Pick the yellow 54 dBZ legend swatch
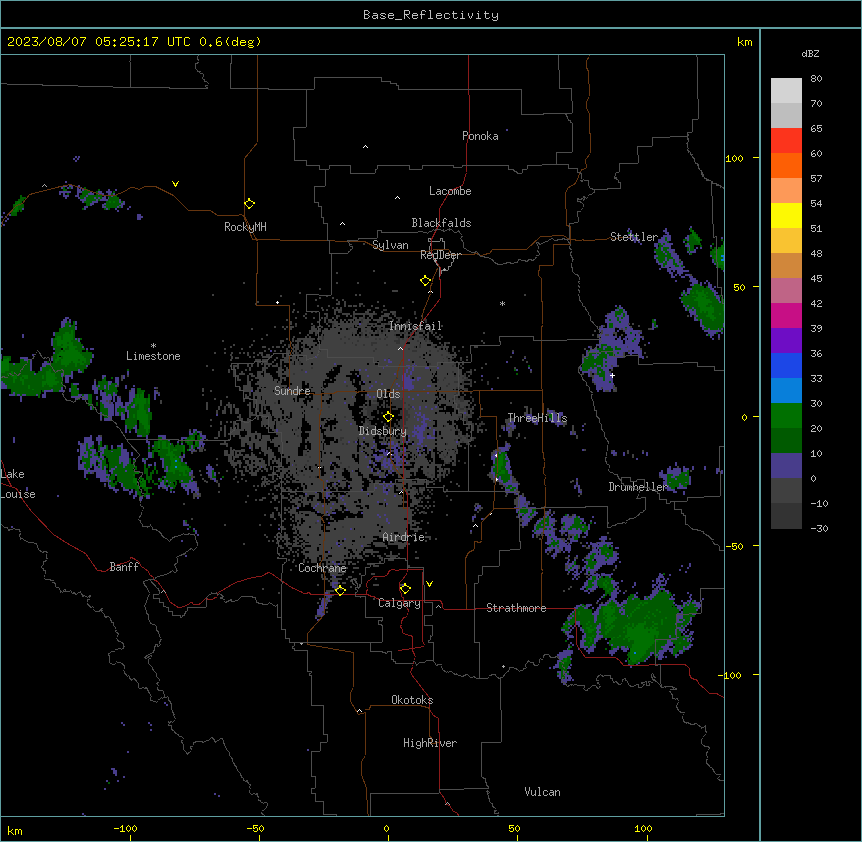This screenshot has width=862, height=842. tap(786, 215)
